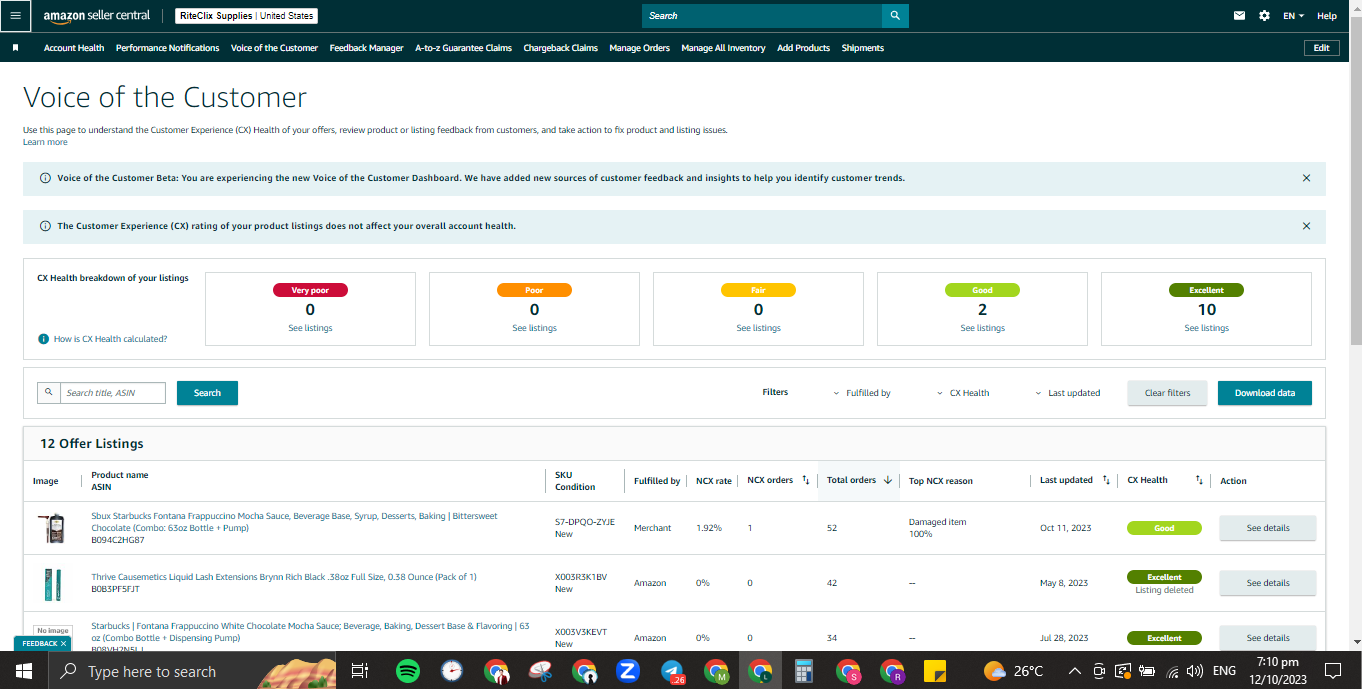See listings under Good
Viewport: 1362px width, 689px height.
(x=982, y=328)
